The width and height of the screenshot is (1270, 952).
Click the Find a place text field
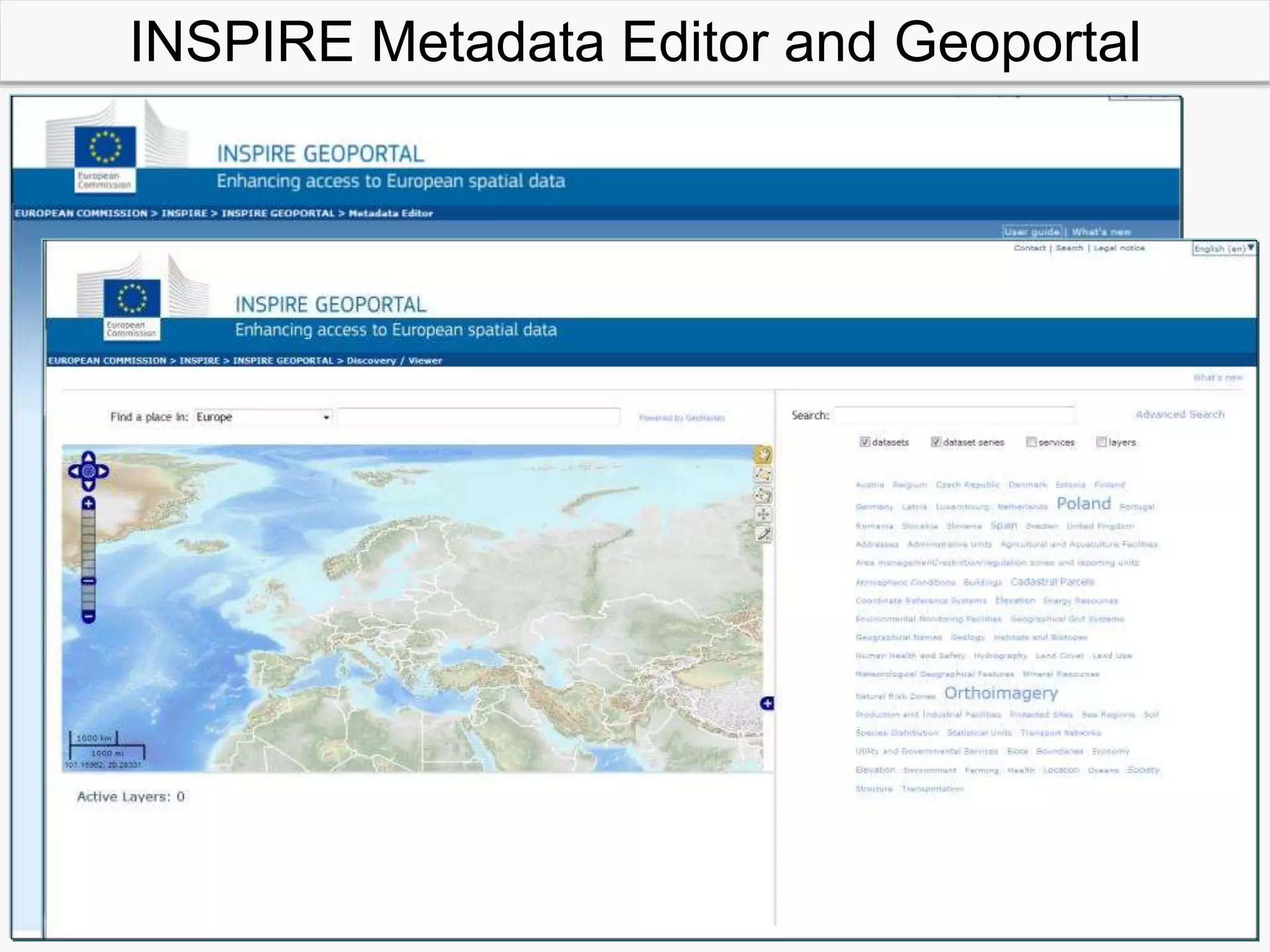pyautogui.click(x=479, y=417)
